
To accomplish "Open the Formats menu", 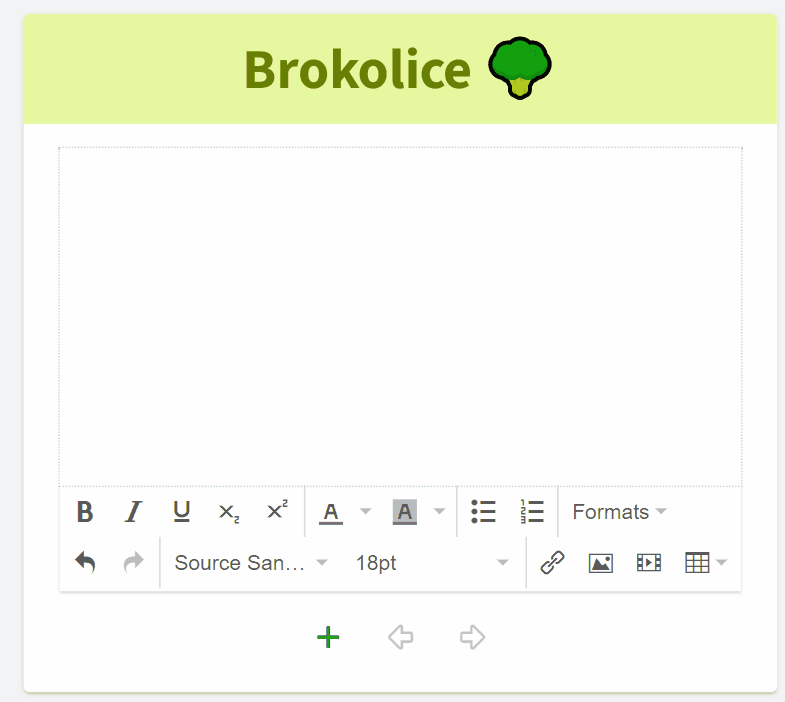I will coord(619,512).
